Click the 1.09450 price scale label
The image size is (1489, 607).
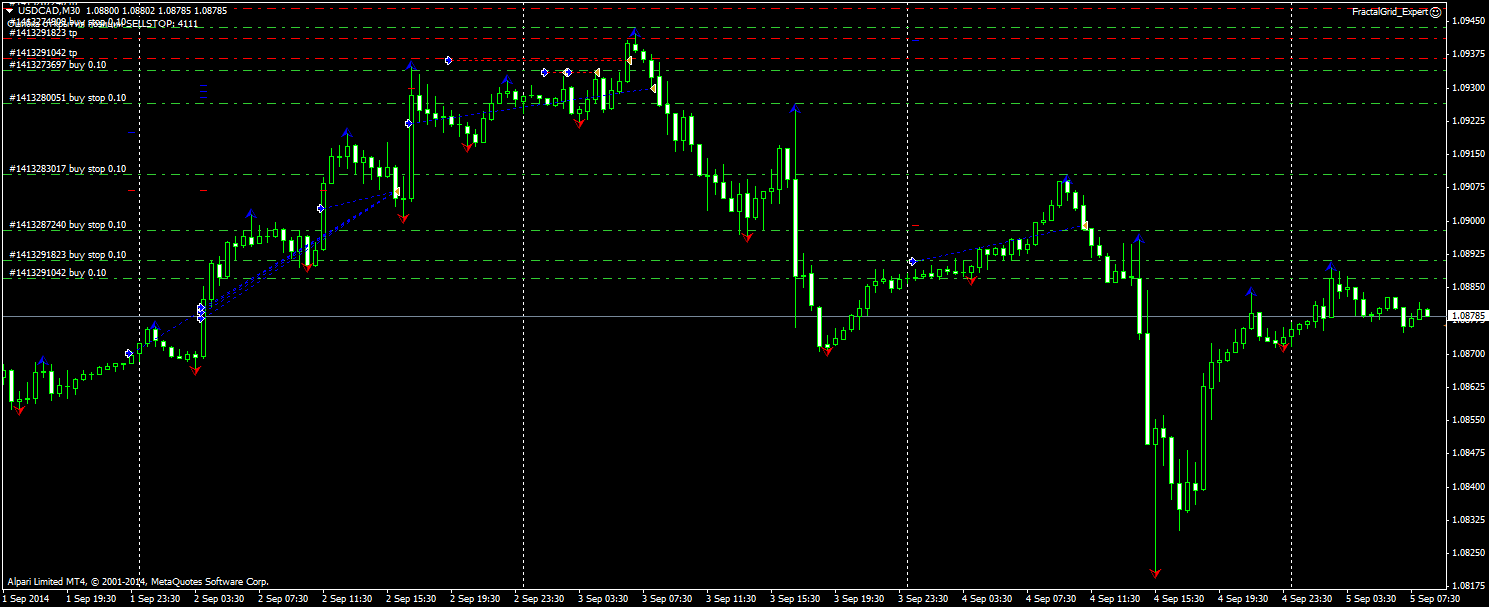tap(1470, 21)
